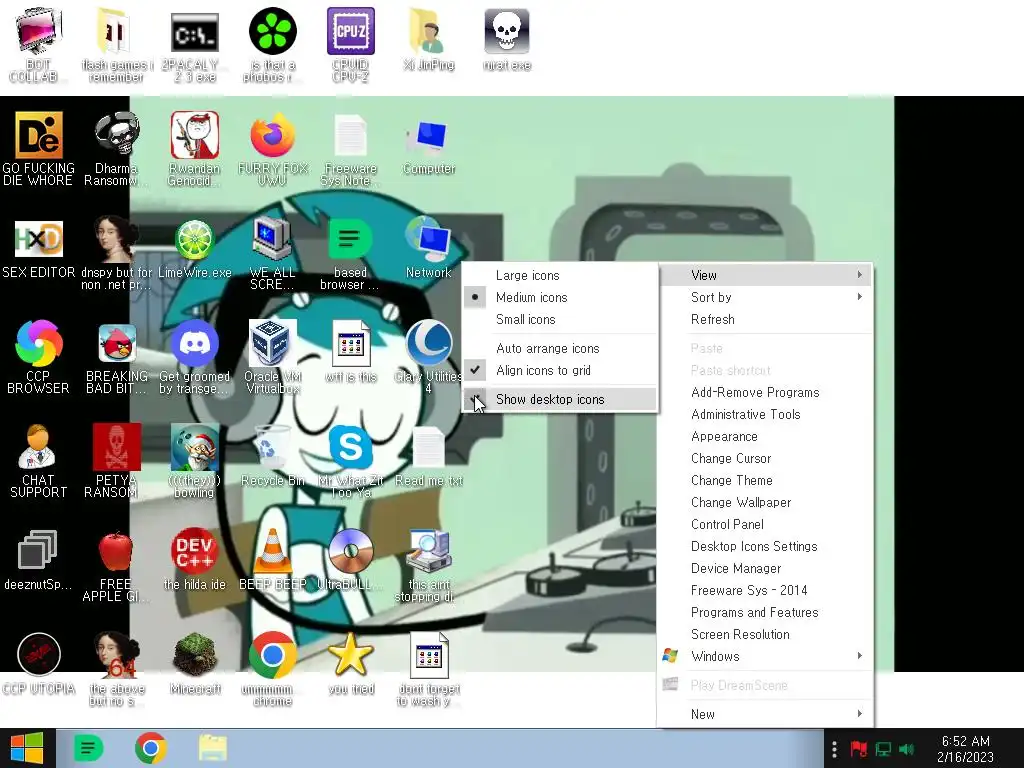1024x768 pixels.
Task: Open the Chrome desktop icon labeled ummmmm chrome
Action: click(272, 654)
